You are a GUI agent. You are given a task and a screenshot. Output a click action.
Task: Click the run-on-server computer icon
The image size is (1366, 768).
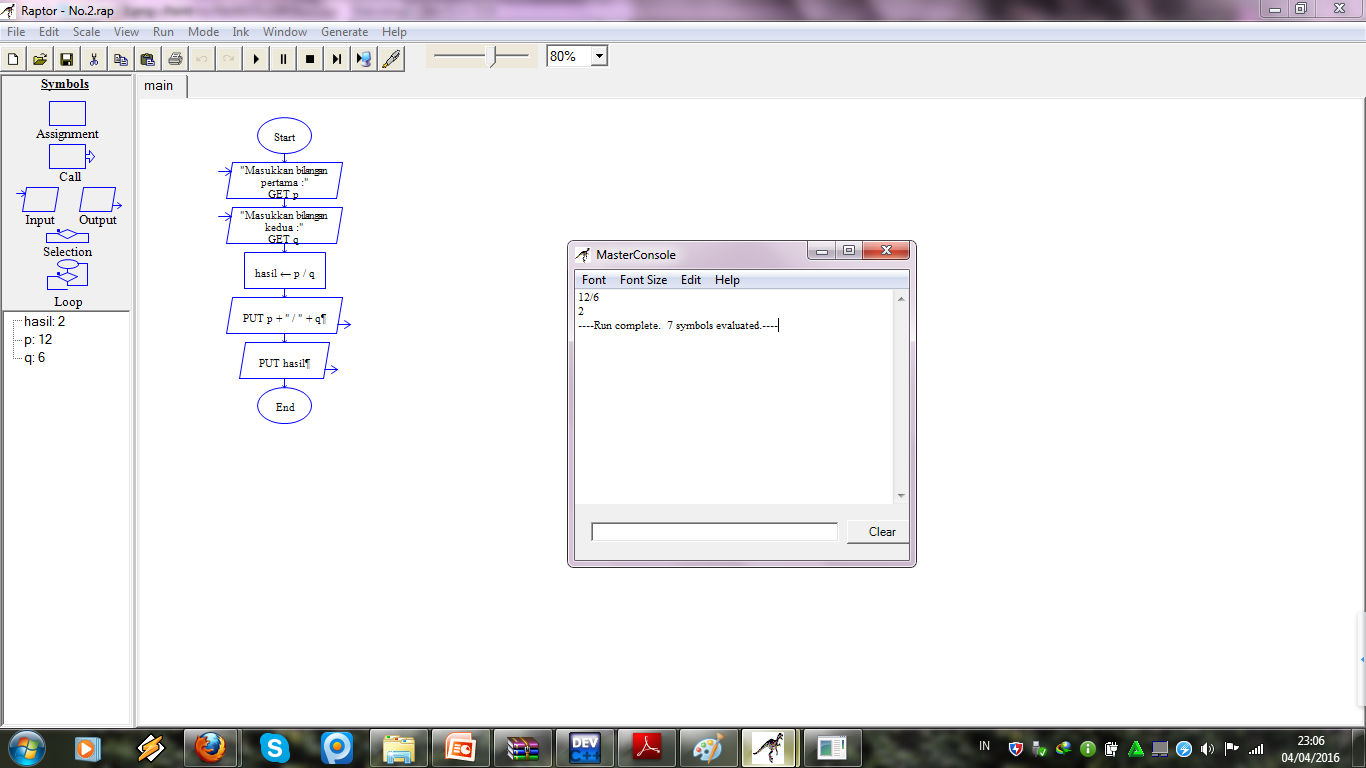364,59
